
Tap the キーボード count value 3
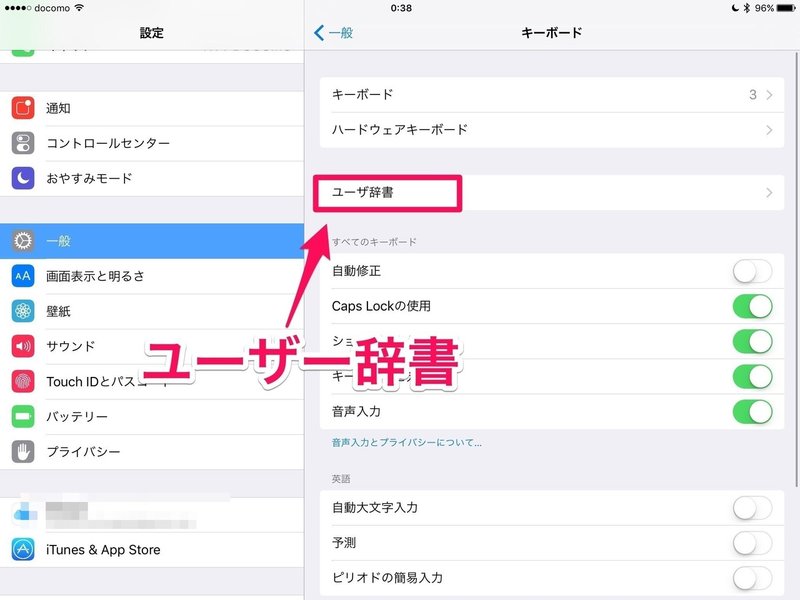(753, 95)
